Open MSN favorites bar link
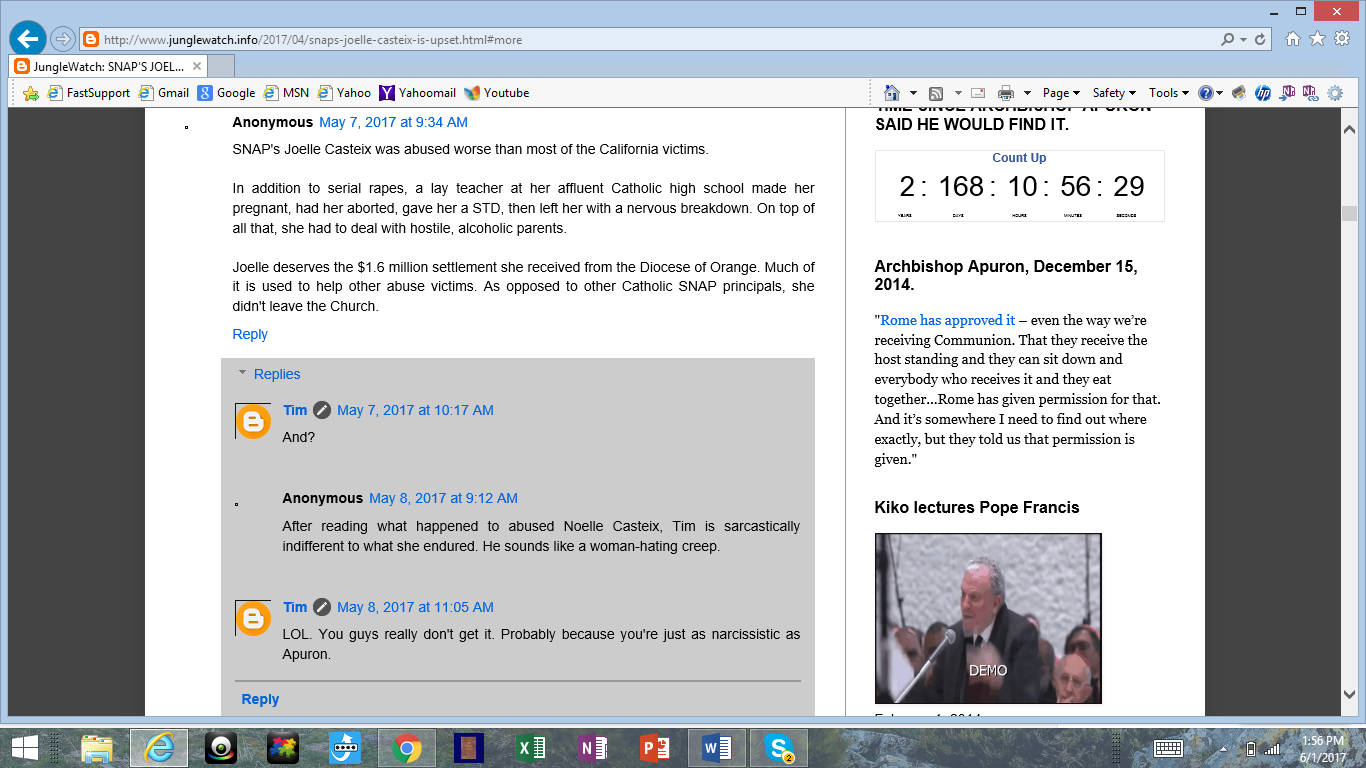The width and height of the screenshot is (1366, 768). point(286,93)
